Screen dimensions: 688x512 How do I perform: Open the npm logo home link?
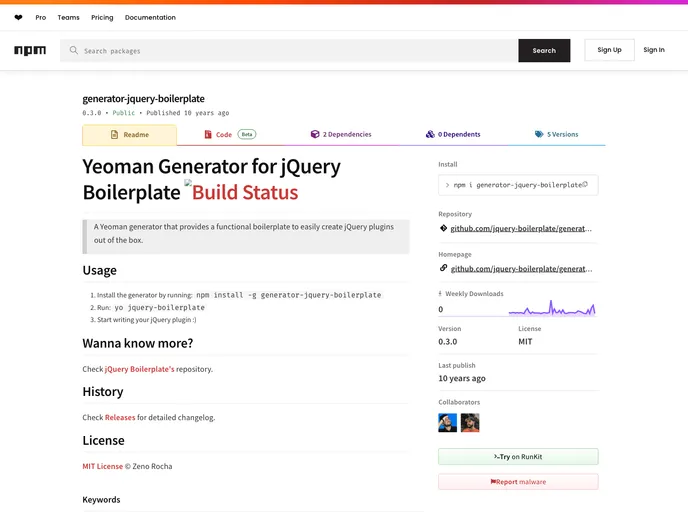click(30, 50)
